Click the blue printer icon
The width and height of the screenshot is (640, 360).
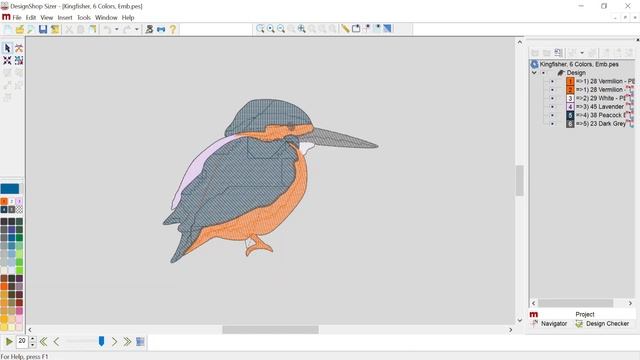click(161, 29)
